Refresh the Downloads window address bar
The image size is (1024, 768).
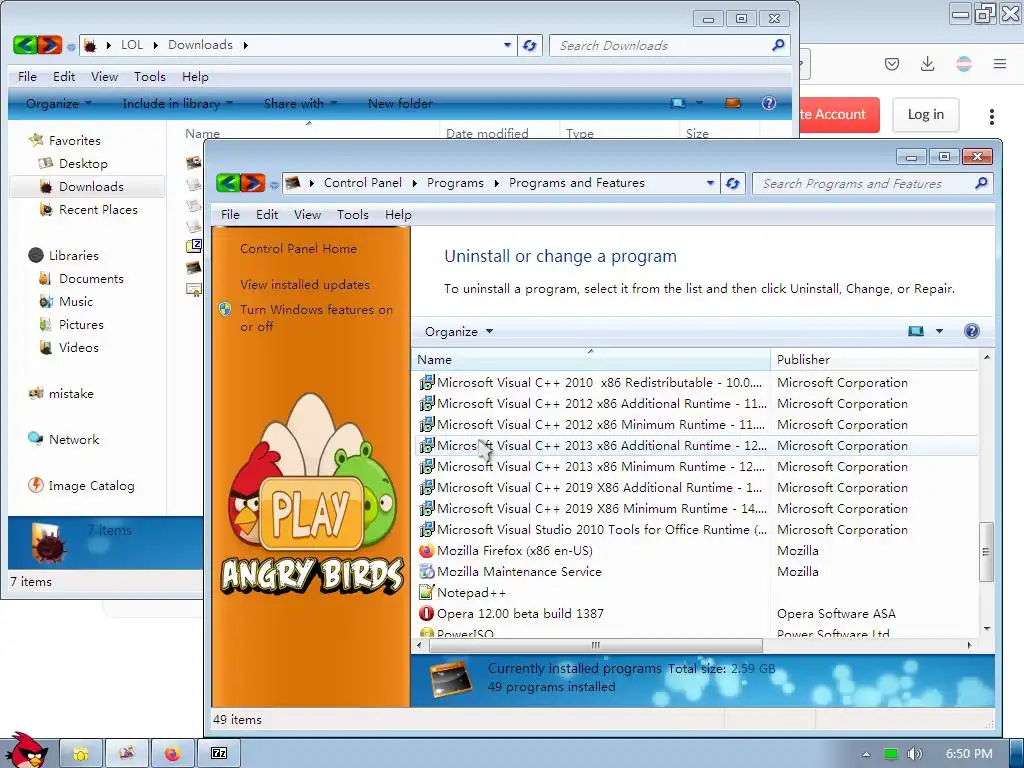pos(530,45)
